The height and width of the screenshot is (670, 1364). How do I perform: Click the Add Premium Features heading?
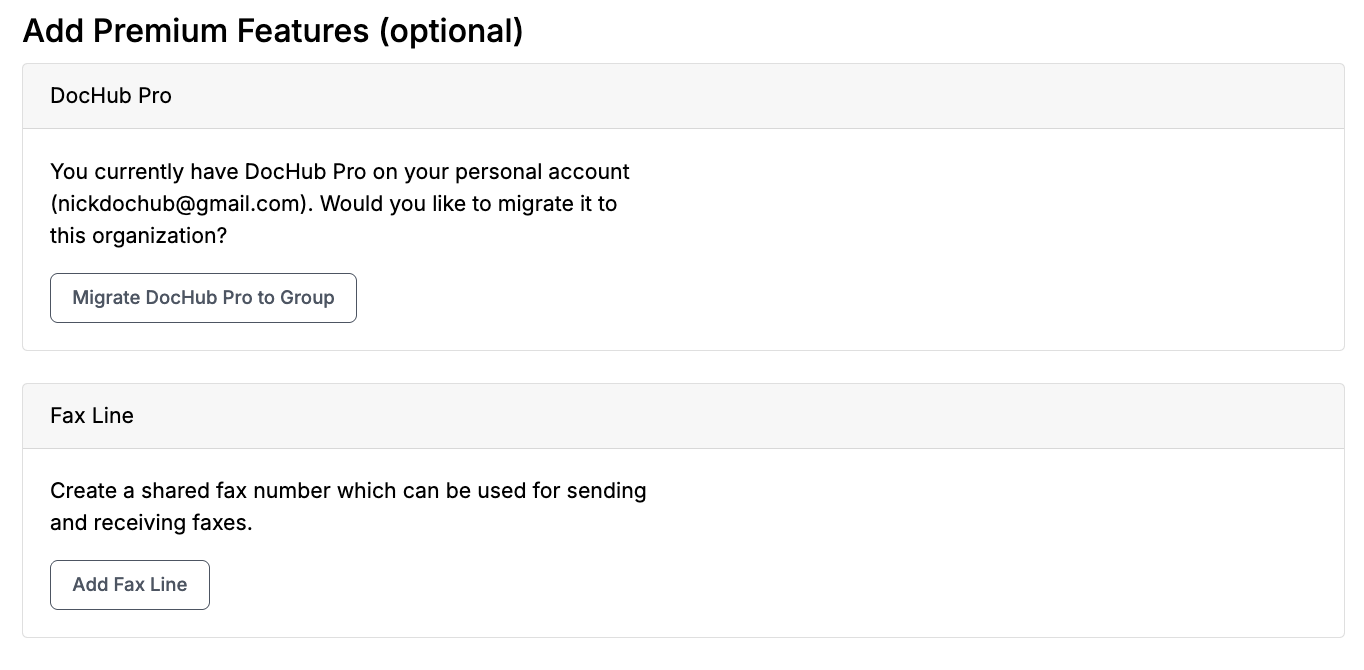point(272,31)
